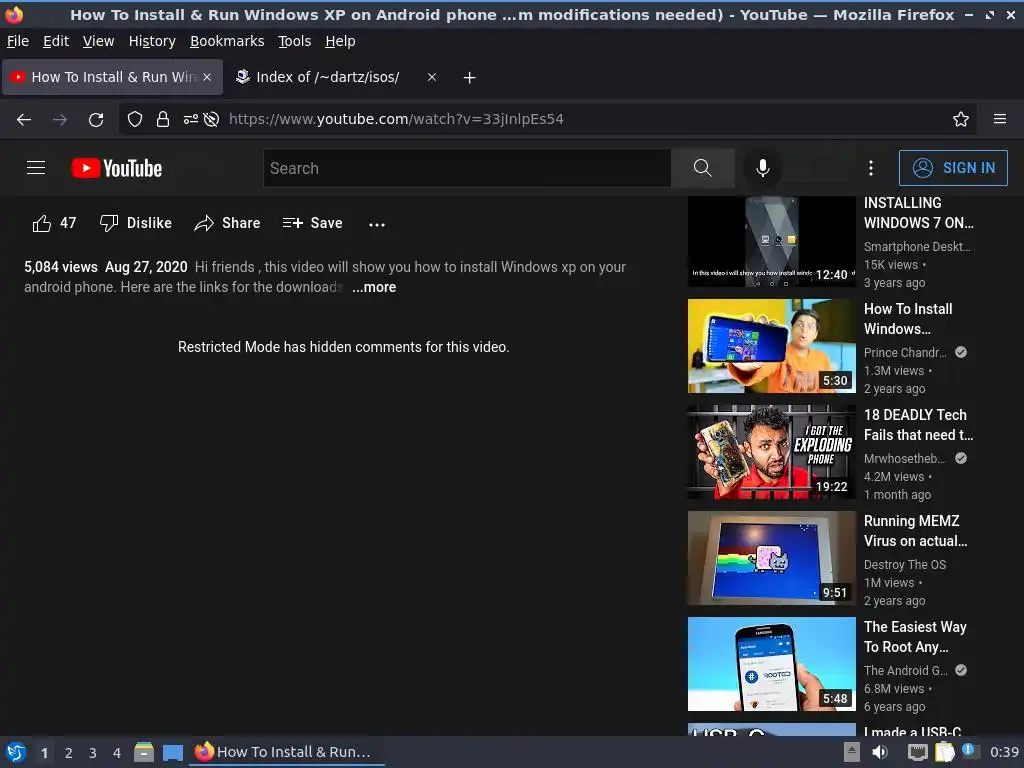Save the video to a playlist

pyautogui.click(x=312, y=223)
